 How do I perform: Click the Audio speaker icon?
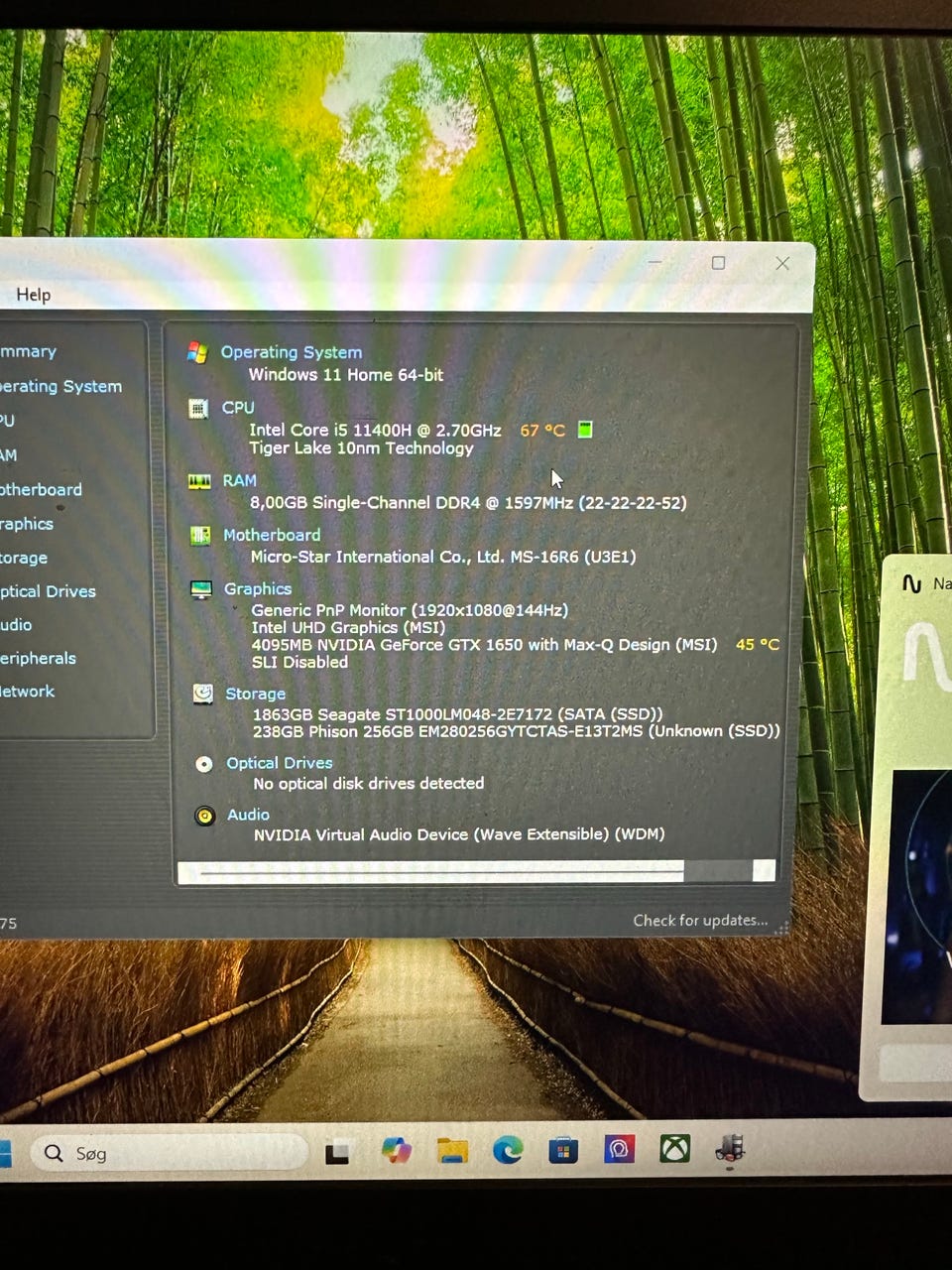coord(205,816)
